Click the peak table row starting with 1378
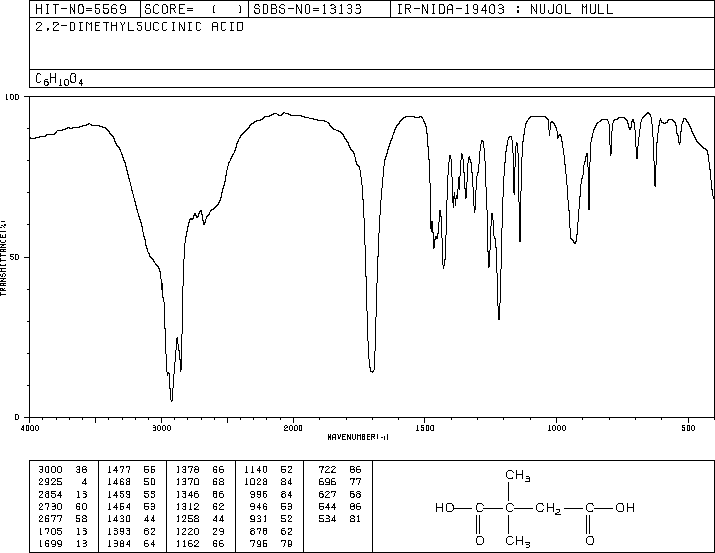Viewport: 715px width, 553px height. pos(200,470)
